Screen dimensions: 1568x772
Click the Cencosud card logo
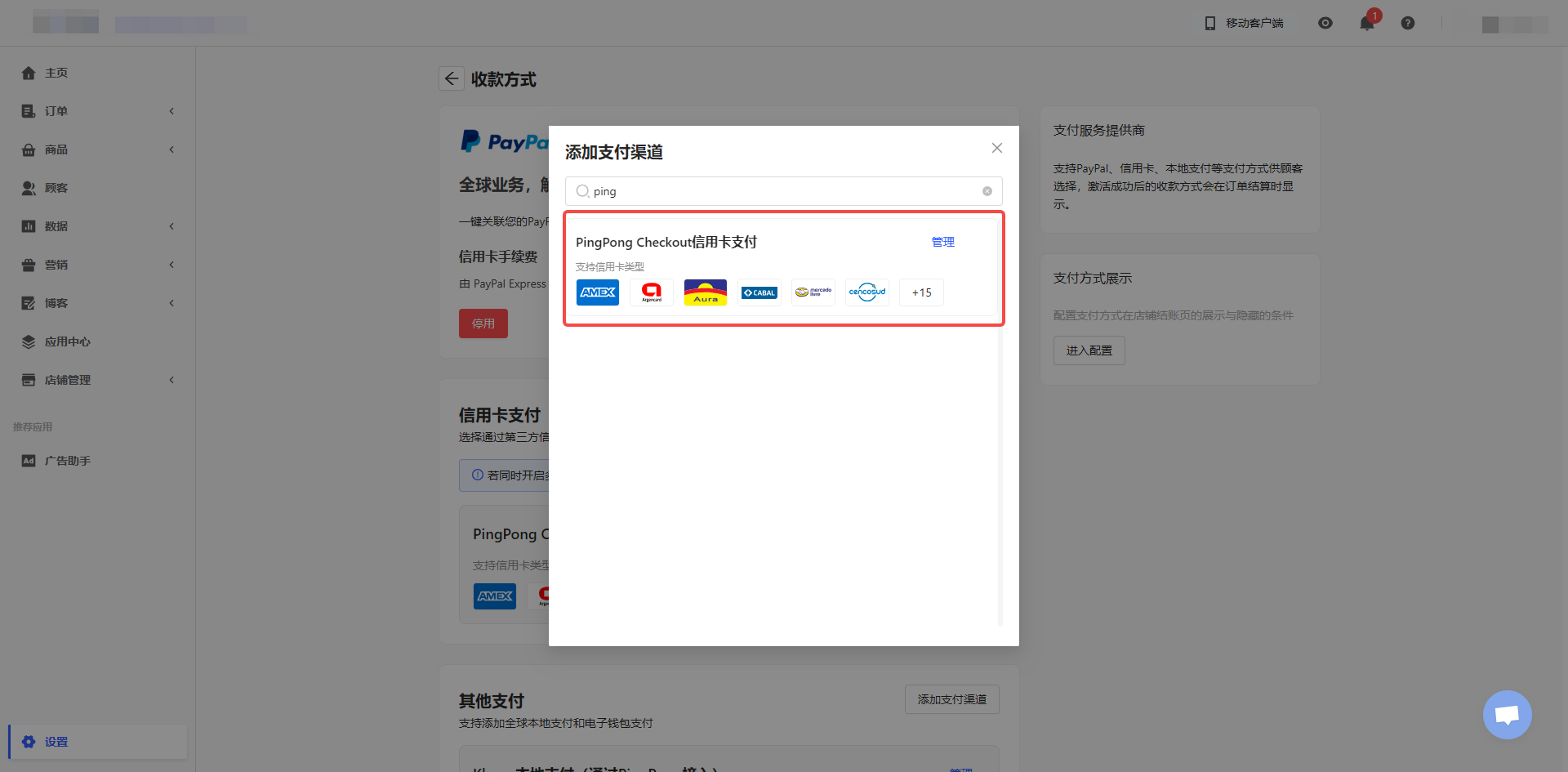[867, 292]
